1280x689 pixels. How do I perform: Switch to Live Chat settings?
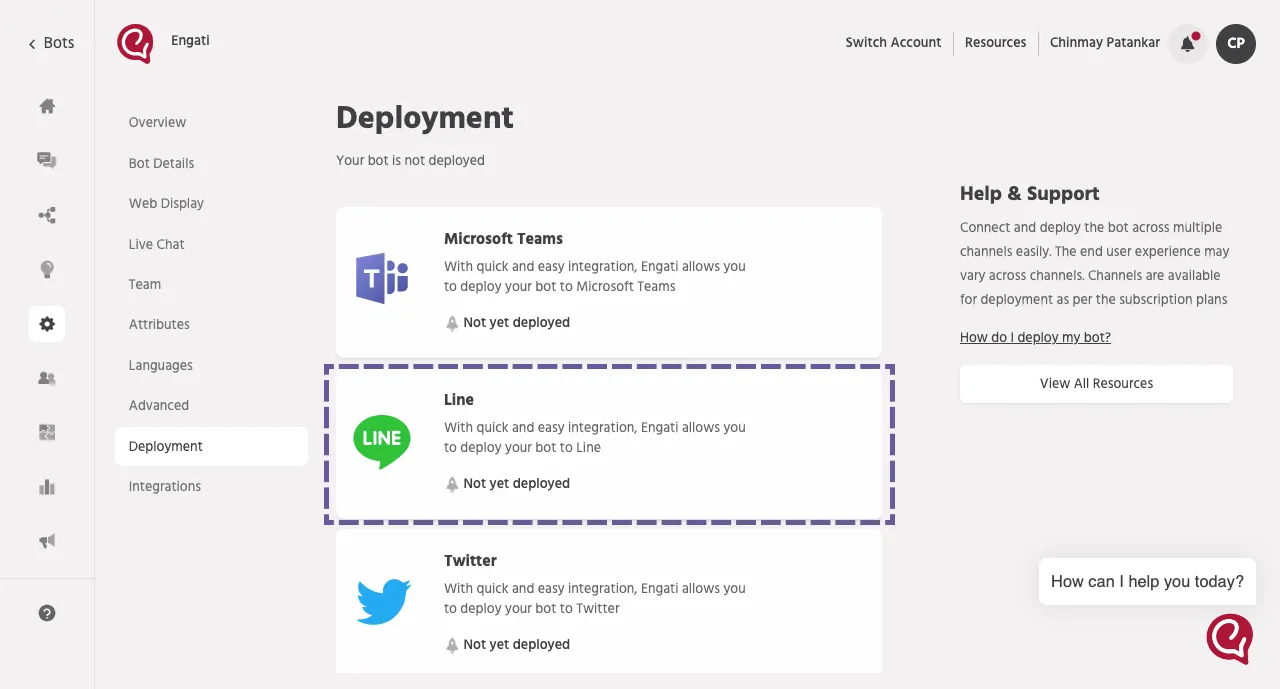pos(156,244)
